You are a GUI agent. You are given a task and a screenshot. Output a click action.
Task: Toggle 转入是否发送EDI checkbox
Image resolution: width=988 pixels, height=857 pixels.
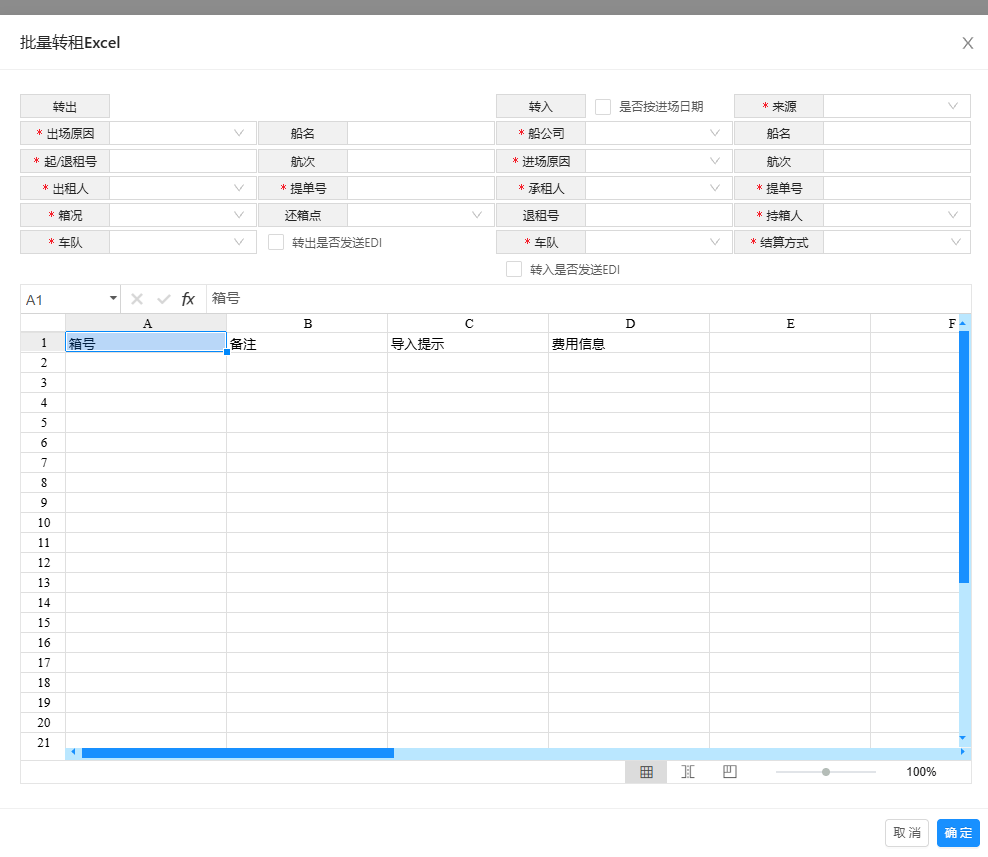click(x=514, y=269)
